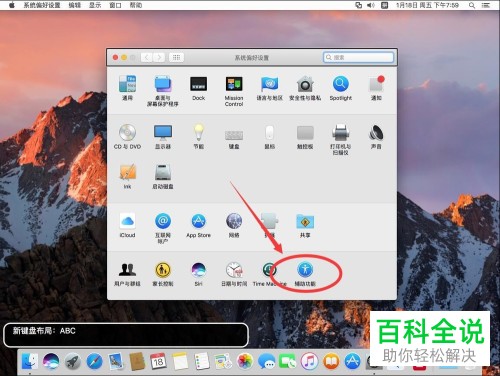Open the Startup Disk preference pane
500x376 pixels.
(x=163, y=176)
